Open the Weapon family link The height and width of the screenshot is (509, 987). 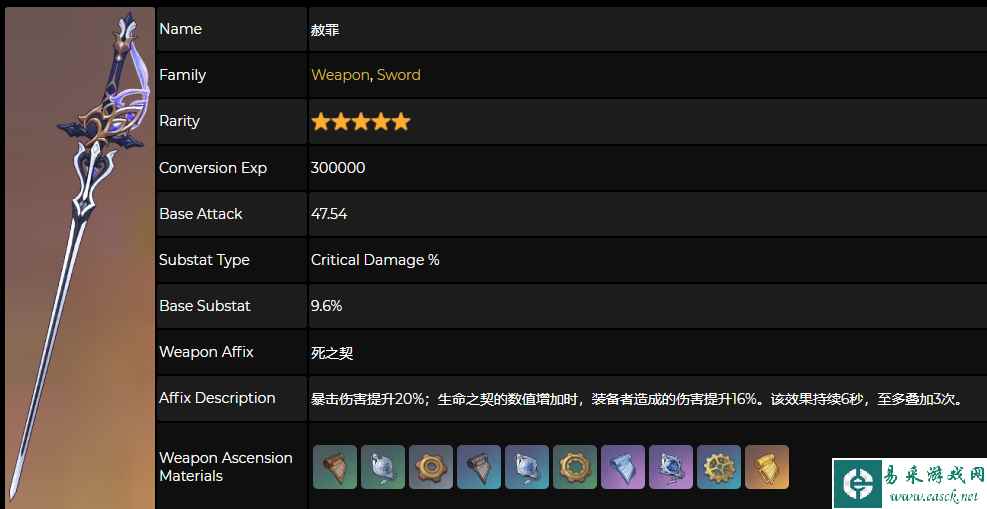[x=340, y=75]
